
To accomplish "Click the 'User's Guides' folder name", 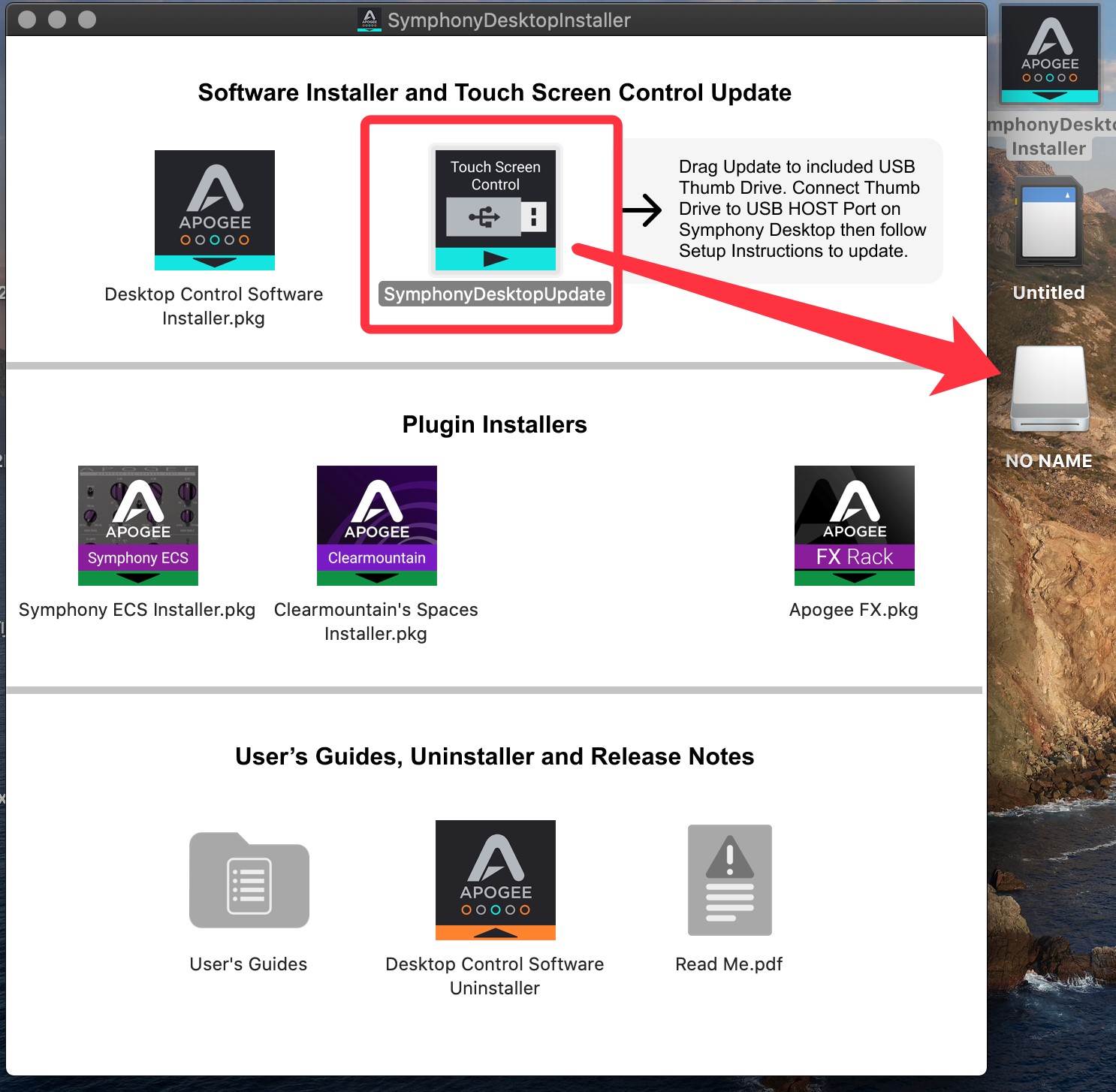I will tap(249, 964).
